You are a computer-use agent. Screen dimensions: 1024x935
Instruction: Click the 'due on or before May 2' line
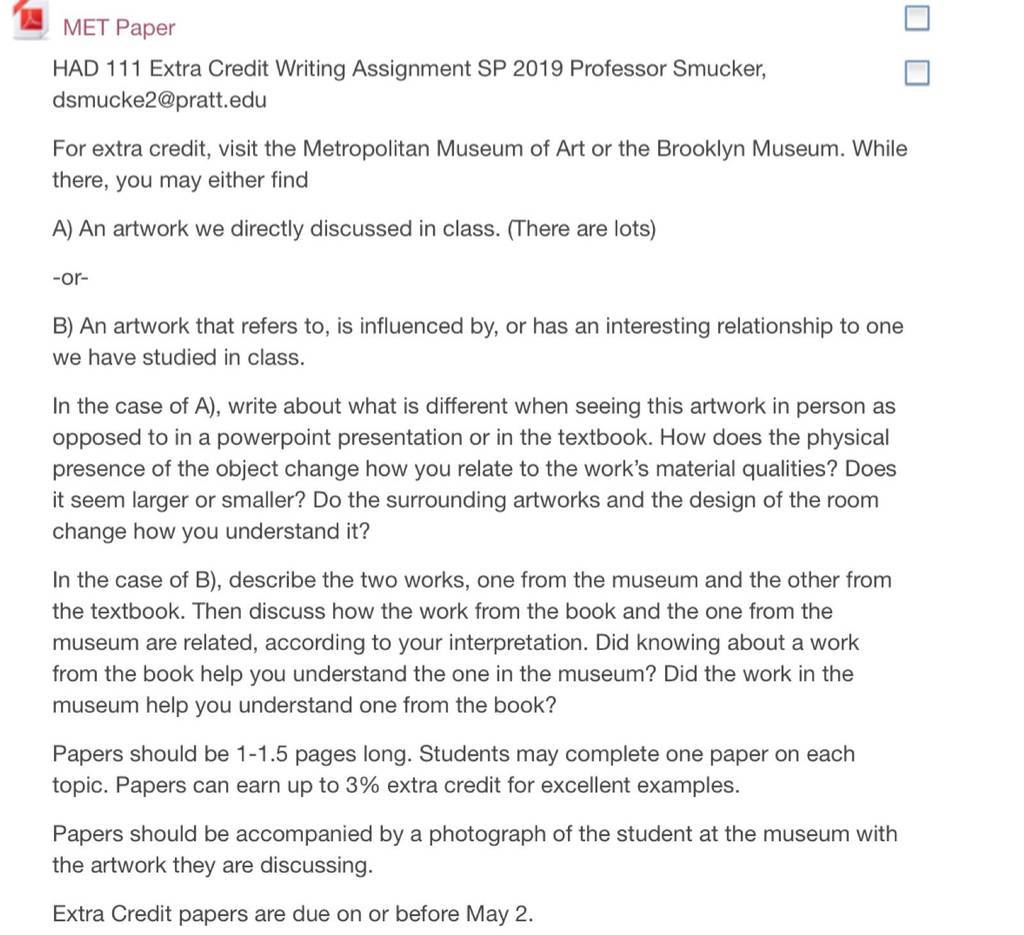(293, 913)
